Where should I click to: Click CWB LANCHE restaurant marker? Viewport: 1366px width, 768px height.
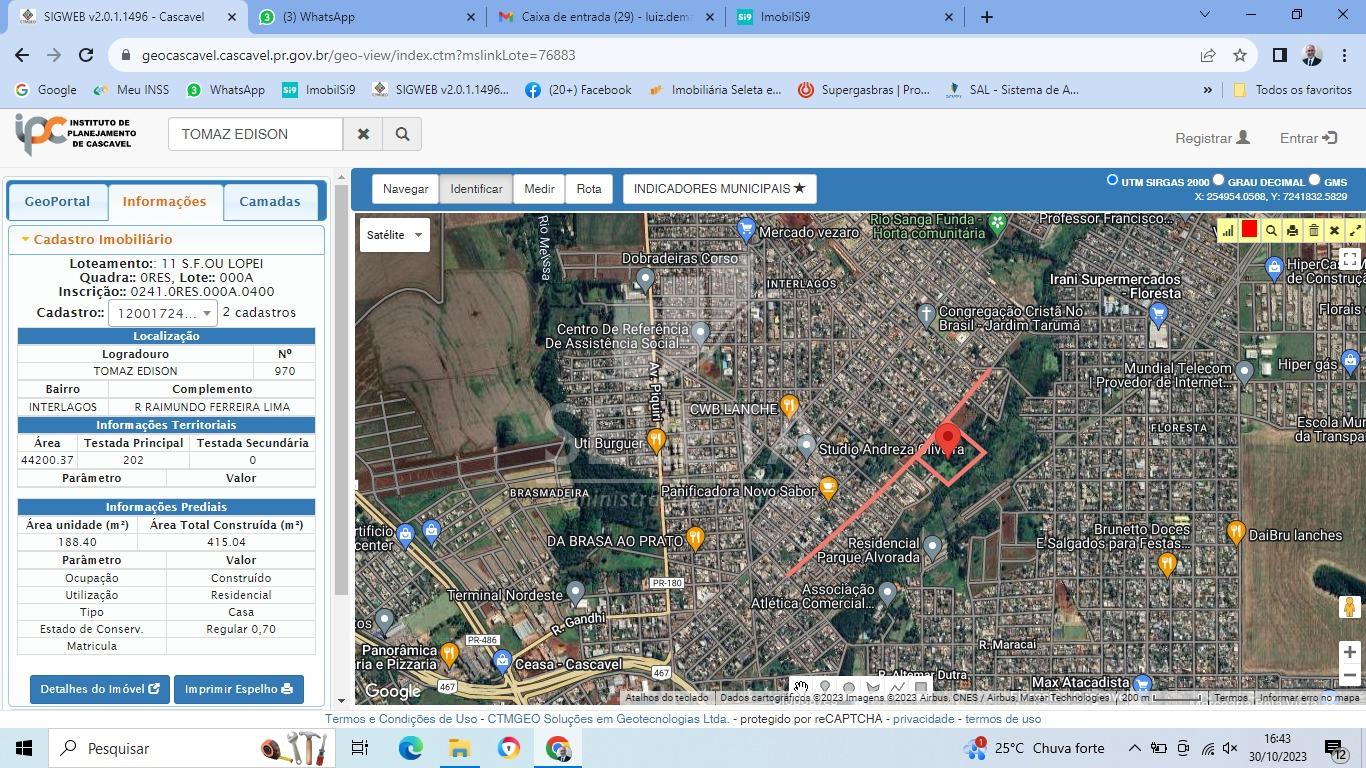point(789,407)
